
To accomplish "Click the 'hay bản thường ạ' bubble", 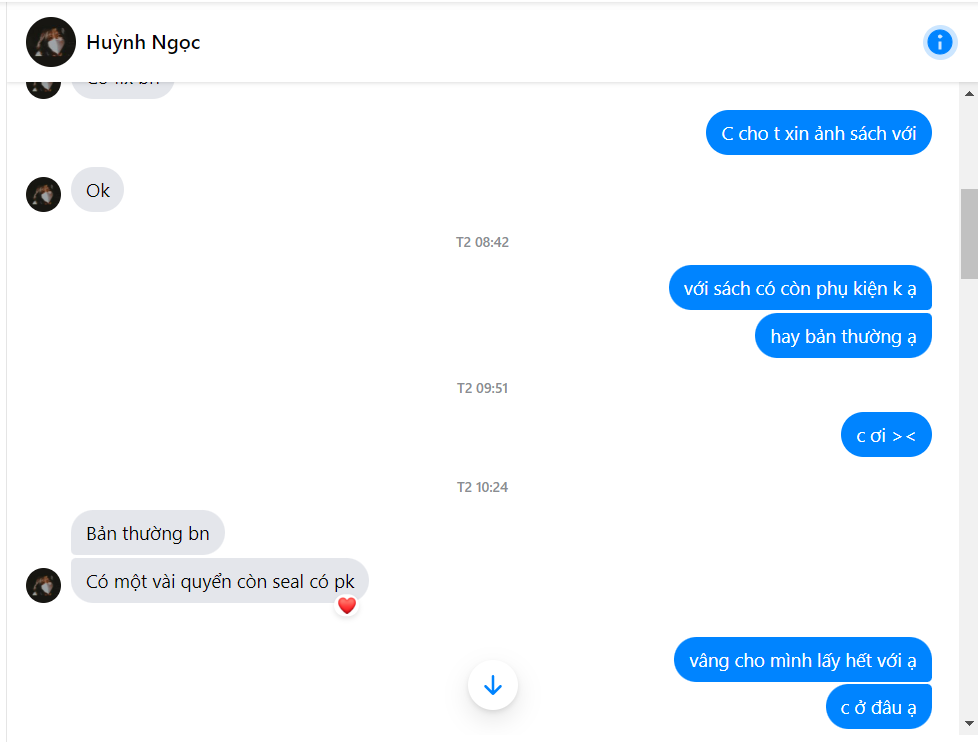I will [843, 336].
